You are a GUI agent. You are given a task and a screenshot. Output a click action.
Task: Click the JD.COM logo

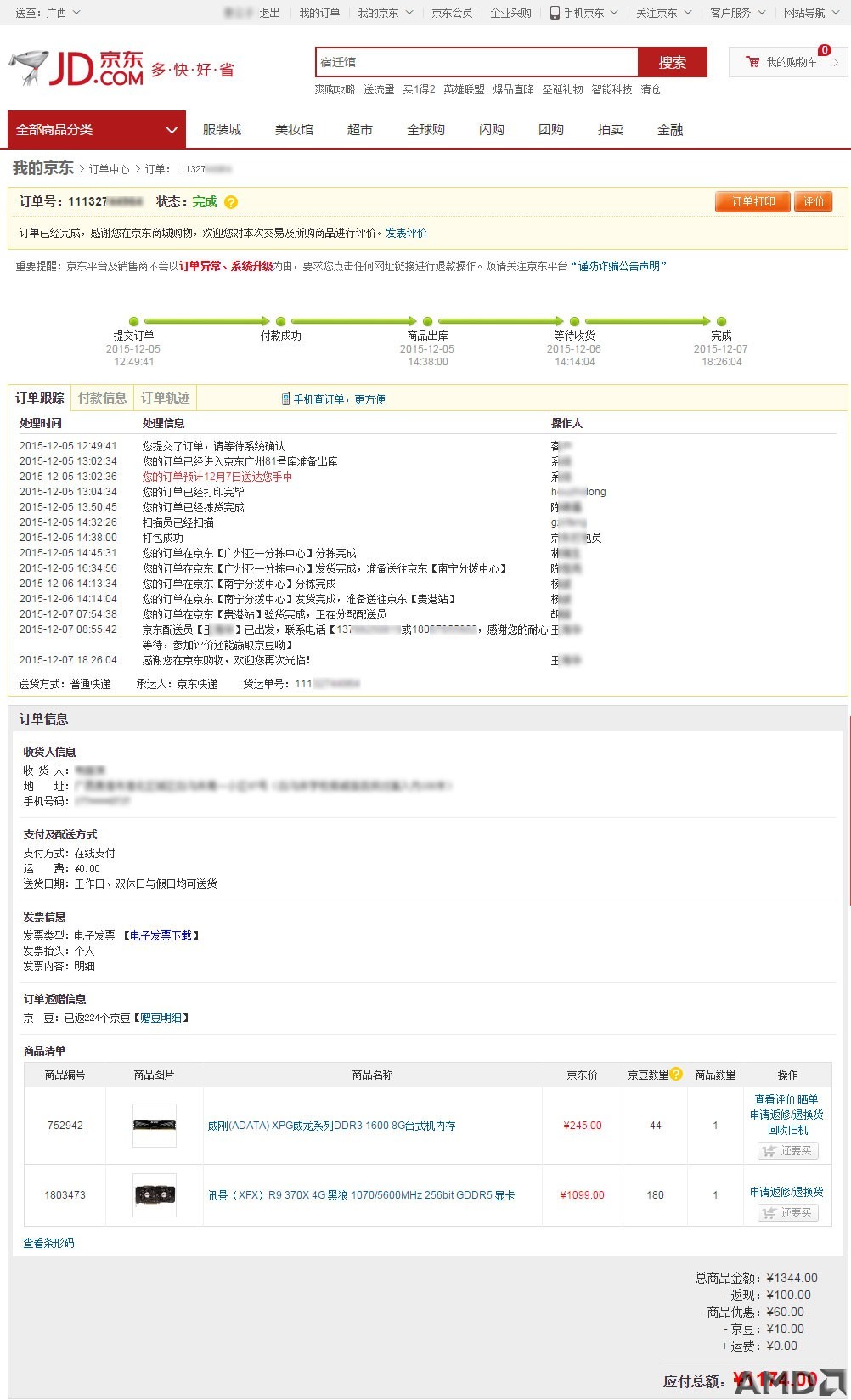(x=76, y=68)
